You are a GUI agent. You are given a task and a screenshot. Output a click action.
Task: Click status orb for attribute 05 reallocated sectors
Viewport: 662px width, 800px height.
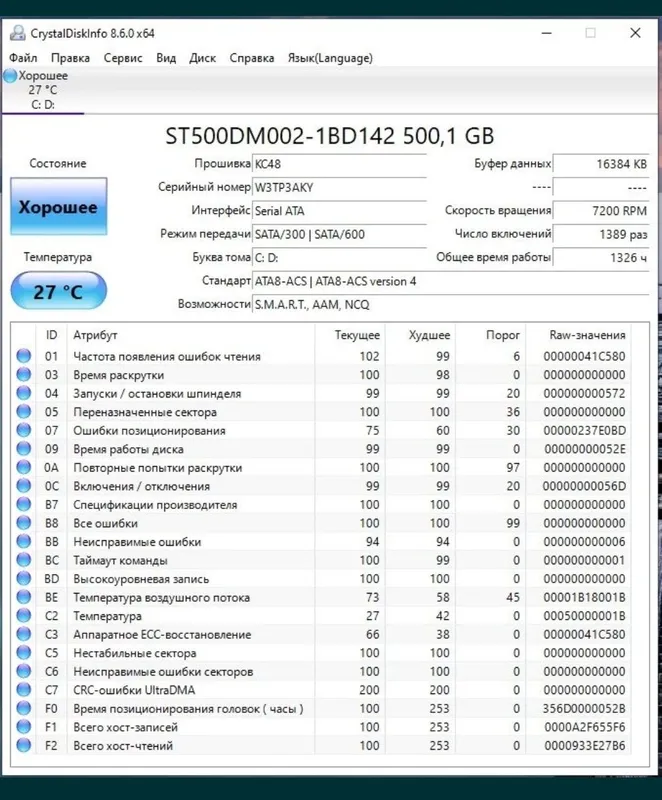pos(23,411)
